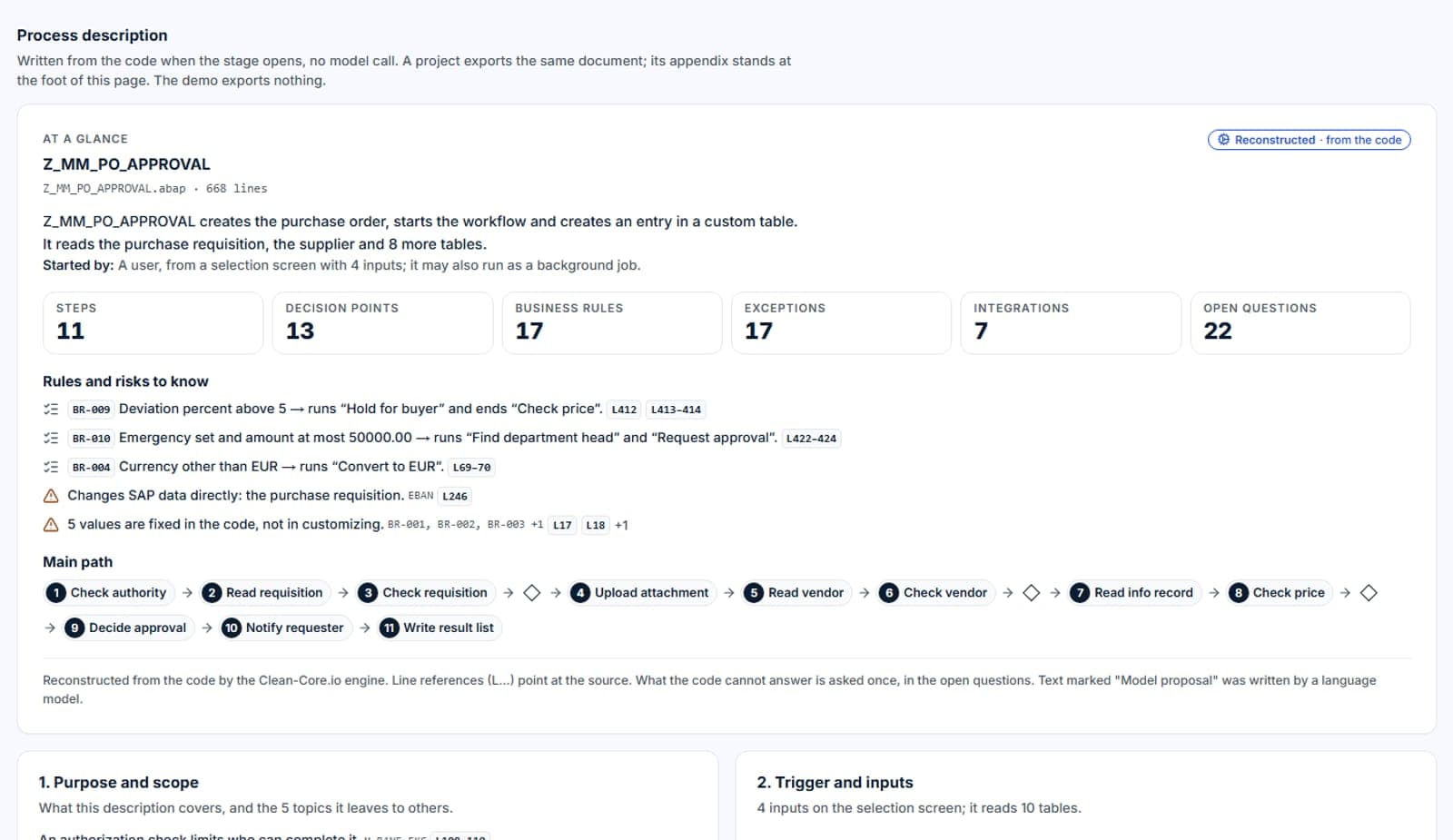Select the BR-010 rule tag
The width and height of the screenshot is (1453, 840).
(91, 439)
